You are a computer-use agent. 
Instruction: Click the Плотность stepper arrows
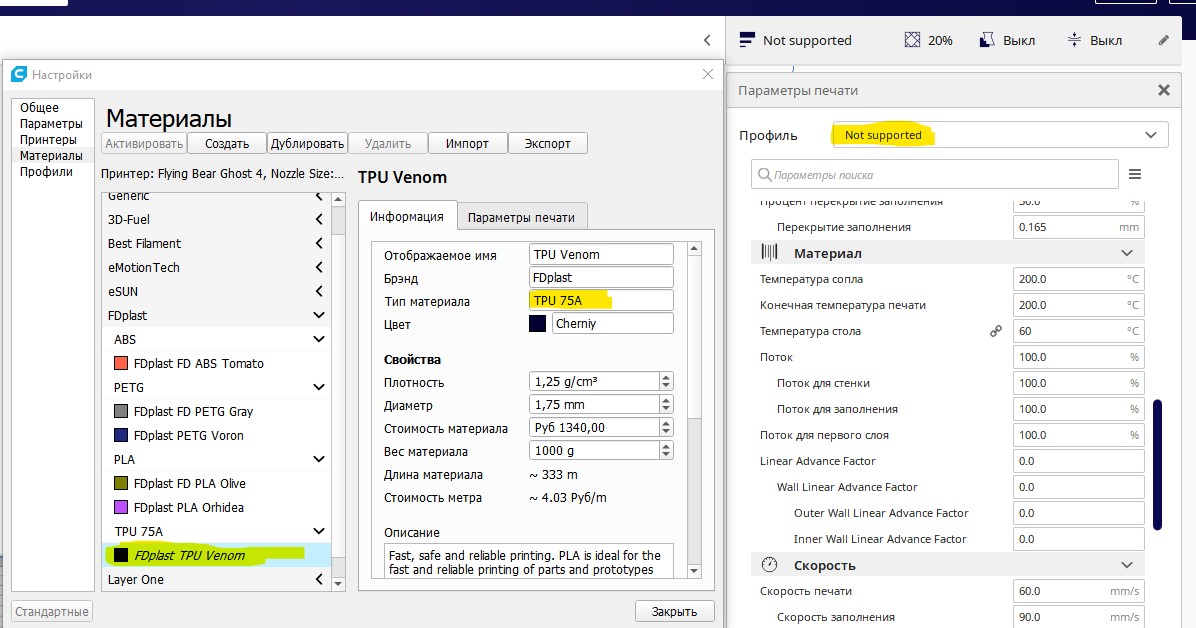(x=667, y=382)
